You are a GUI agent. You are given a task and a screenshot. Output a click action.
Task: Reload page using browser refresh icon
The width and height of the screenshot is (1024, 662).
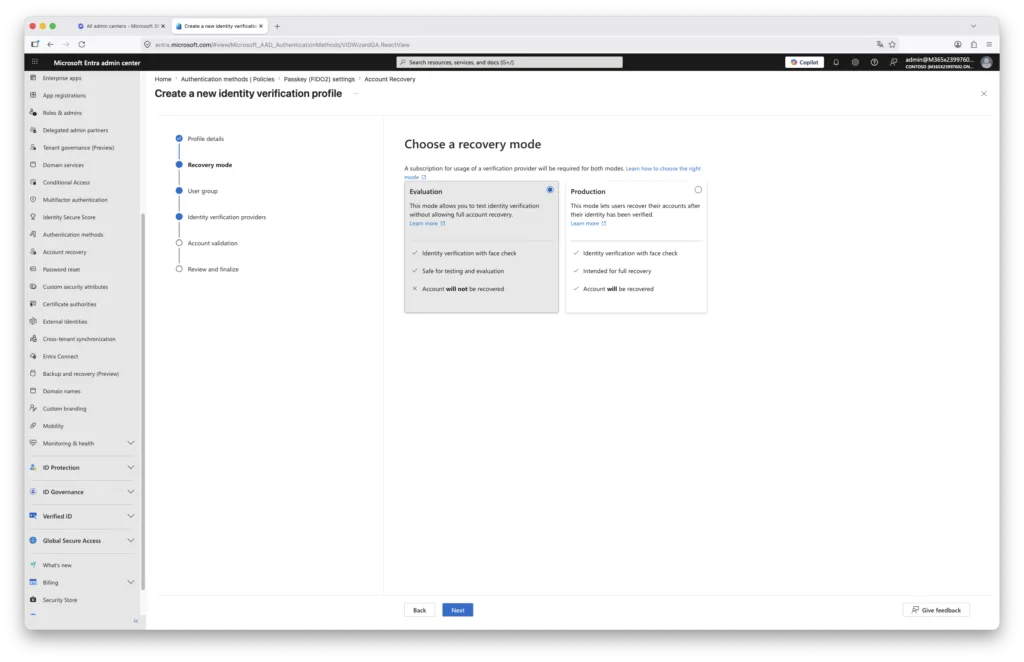(x=82, y=44)
